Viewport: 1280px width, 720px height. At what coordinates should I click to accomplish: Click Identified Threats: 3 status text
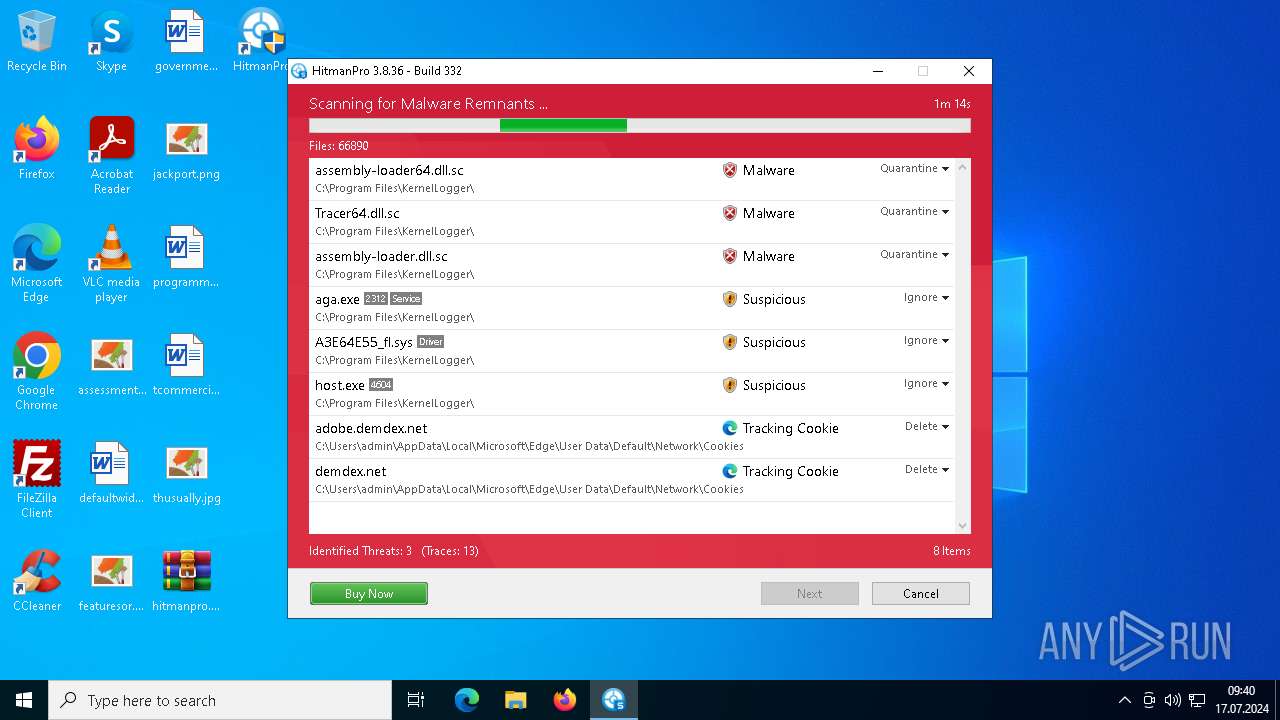[360, 551]
